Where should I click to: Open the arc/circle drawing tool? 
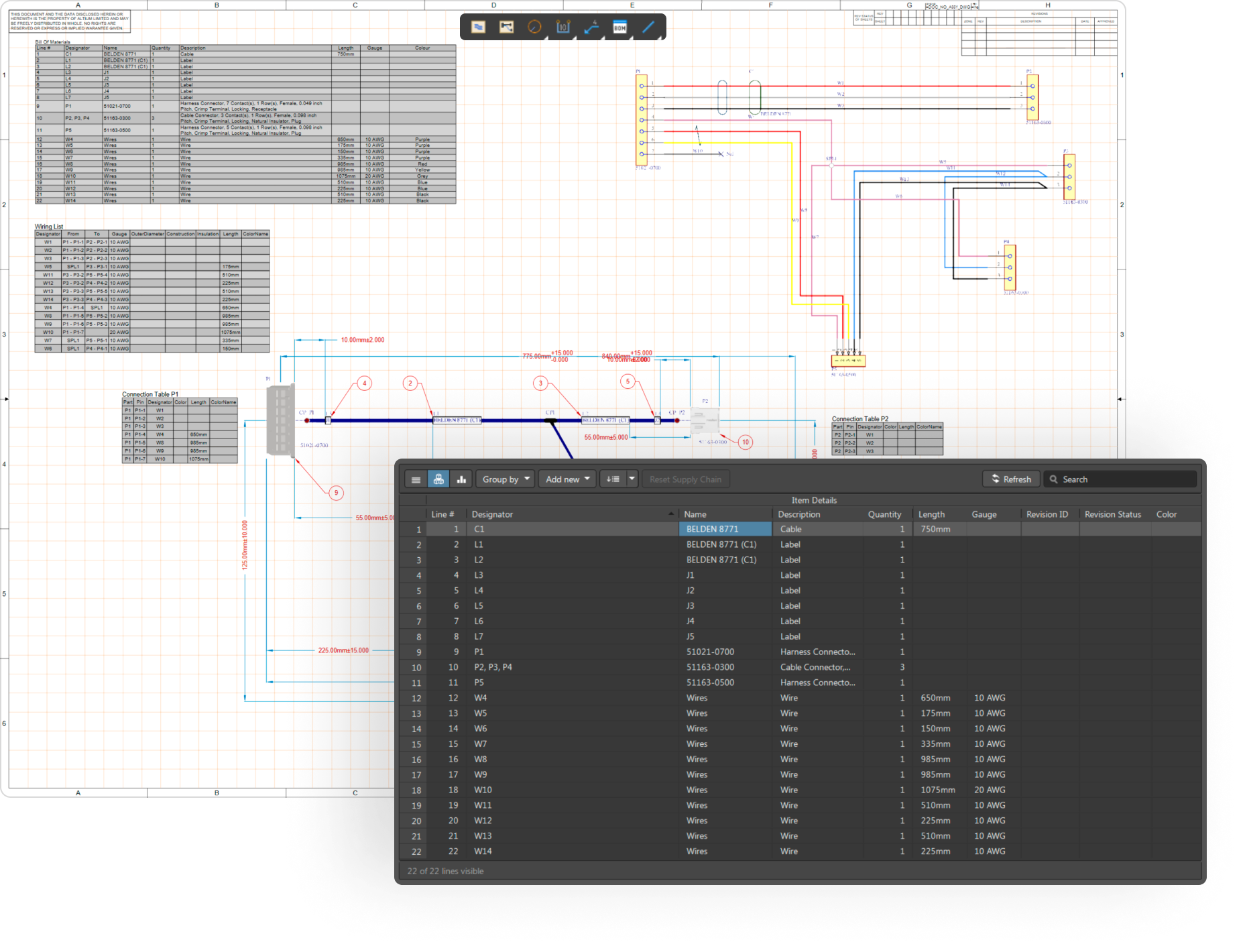pyautogui.click(x=534, y=27)
